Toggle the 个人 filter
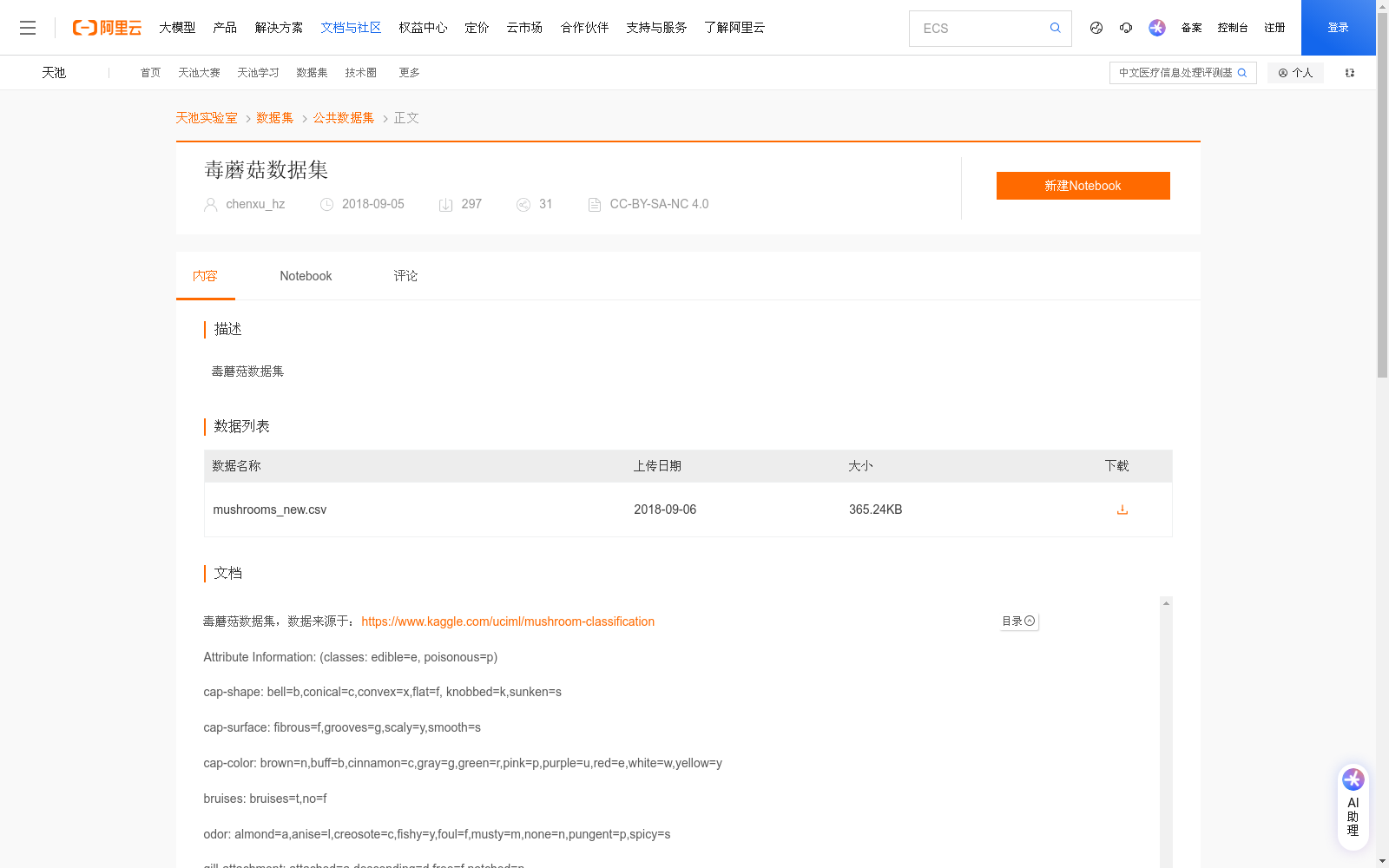Screen dimensions: 1389x868 click(1295, 73)
